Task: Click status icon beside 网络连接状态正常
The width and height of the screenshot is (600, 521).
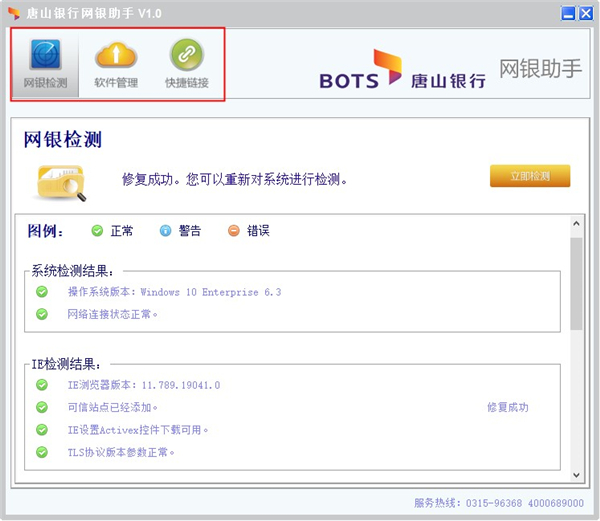Action: pyautogui.click(x=42, y=314)
